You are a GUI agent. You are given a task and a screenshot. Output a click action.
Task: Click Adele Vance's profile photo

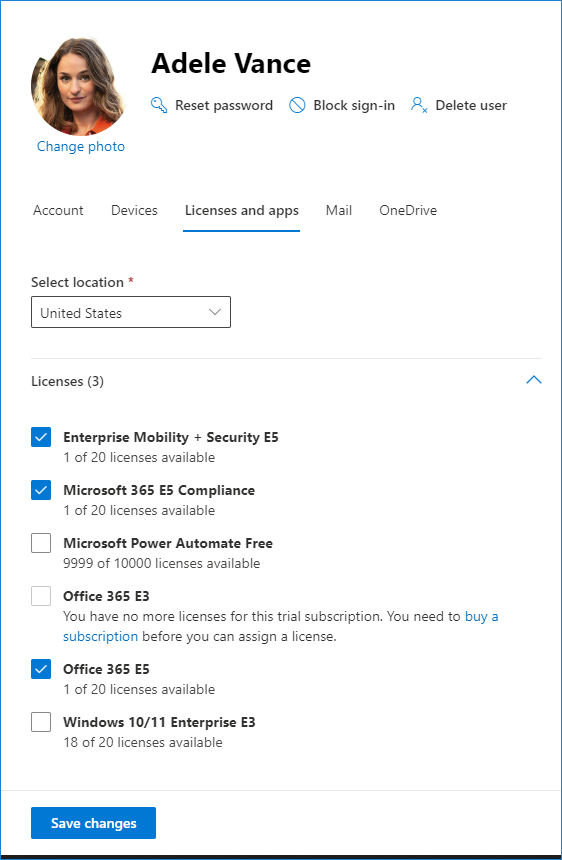click(x=78, y=87)
